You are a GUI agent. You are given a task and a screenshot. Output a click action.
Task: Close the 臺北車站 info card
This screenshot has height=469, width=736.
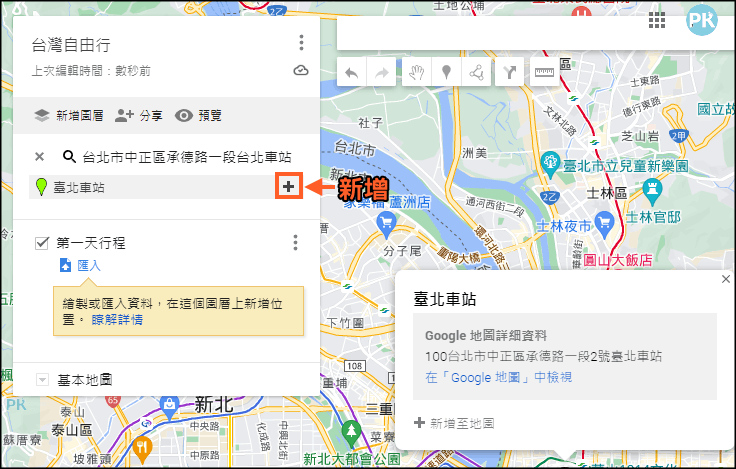726,279
